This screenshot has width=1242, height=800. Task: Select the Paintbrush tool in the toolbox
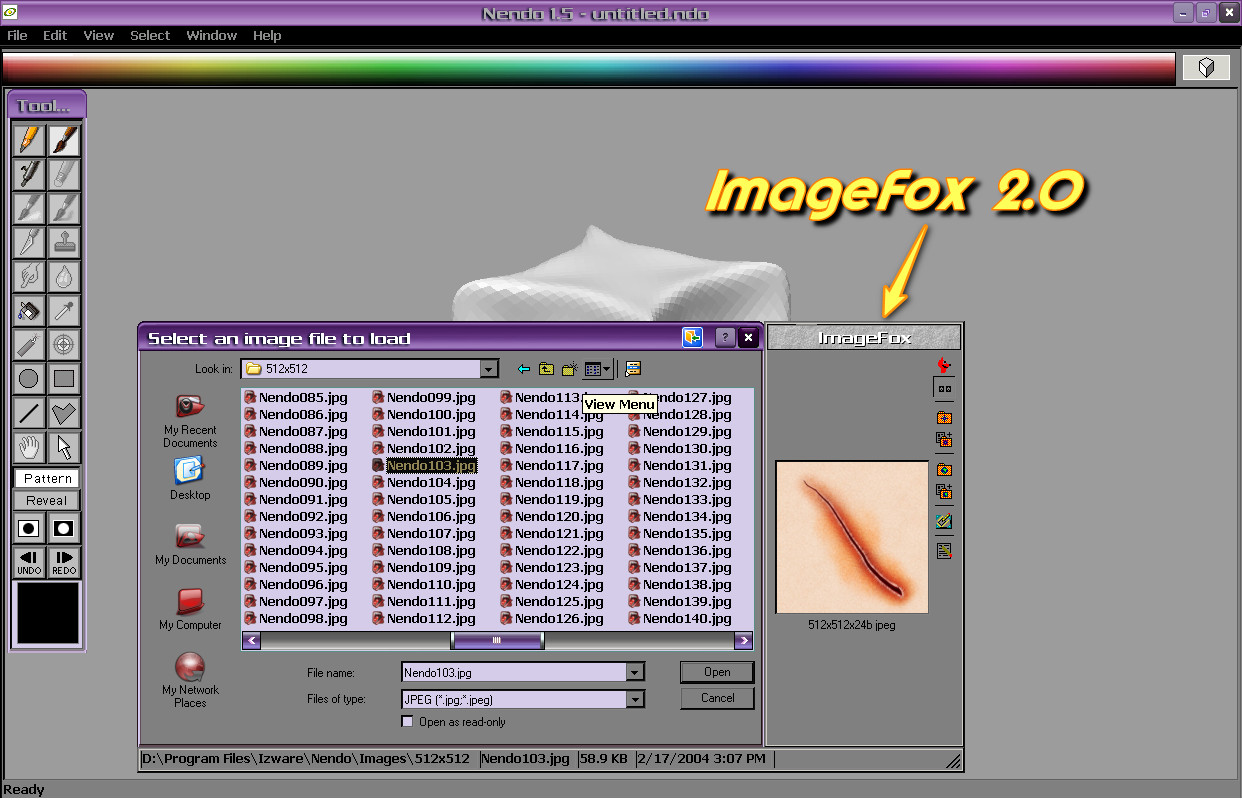(64, 140)
